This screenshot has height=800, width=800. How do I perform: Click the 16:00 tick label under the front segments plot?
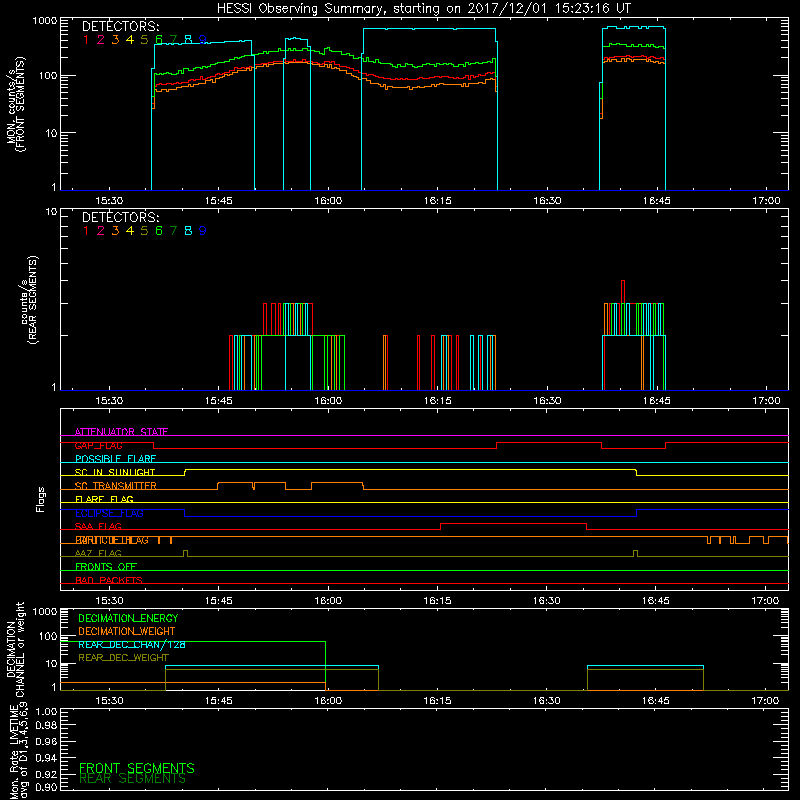point(328,201)
